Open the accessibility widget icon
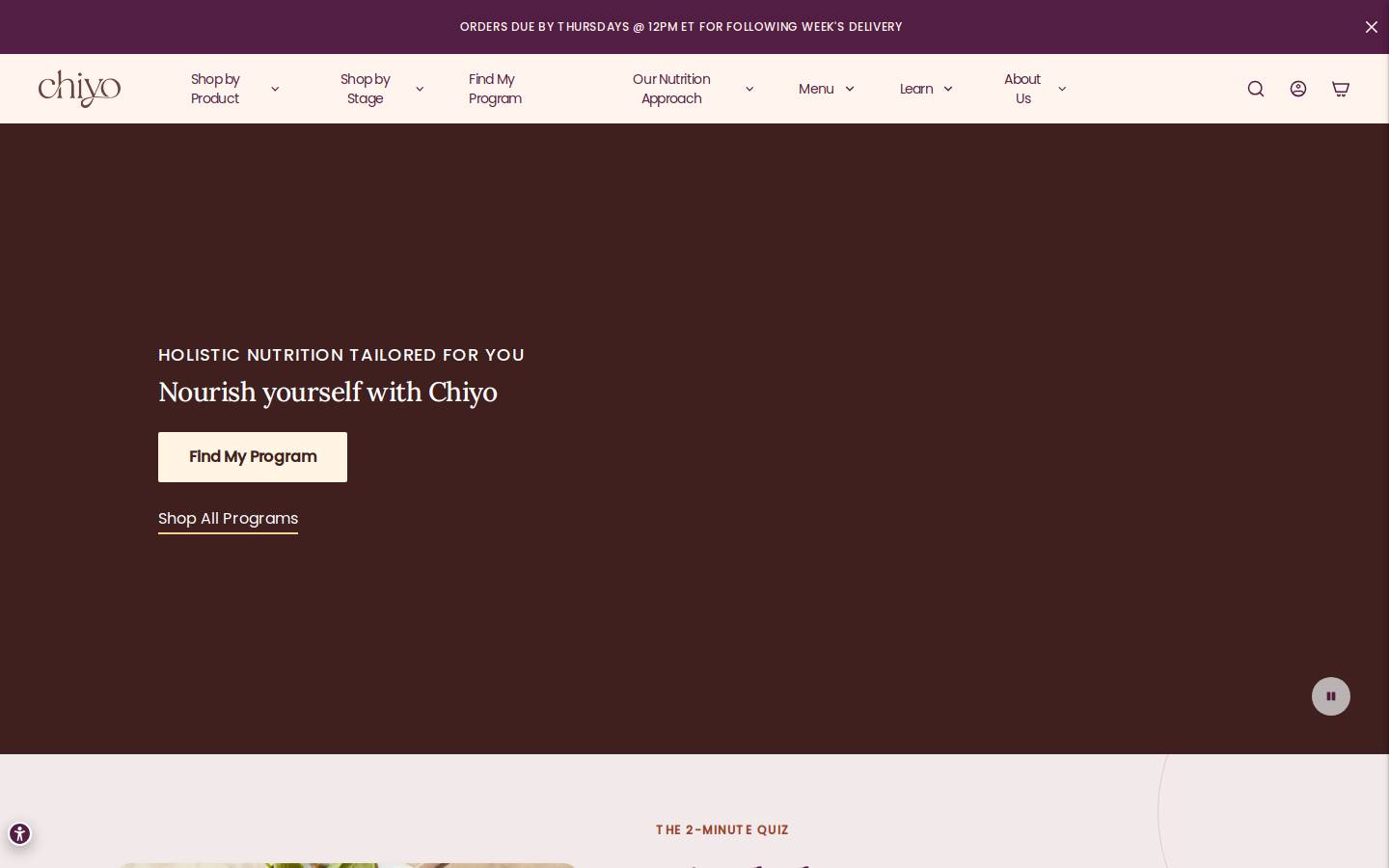This screenshot has height=868, width=1389. [19, 834]
